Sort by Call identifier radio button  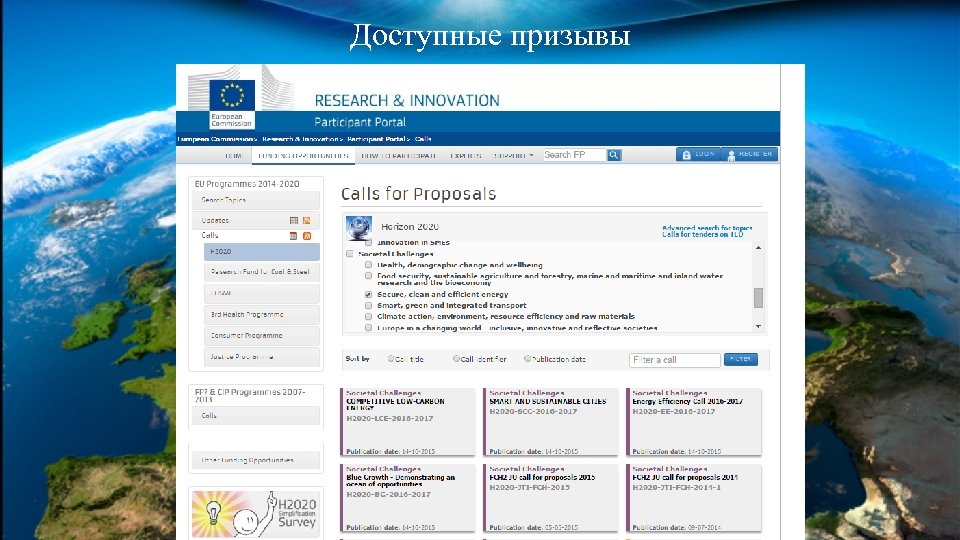(456, 359)
